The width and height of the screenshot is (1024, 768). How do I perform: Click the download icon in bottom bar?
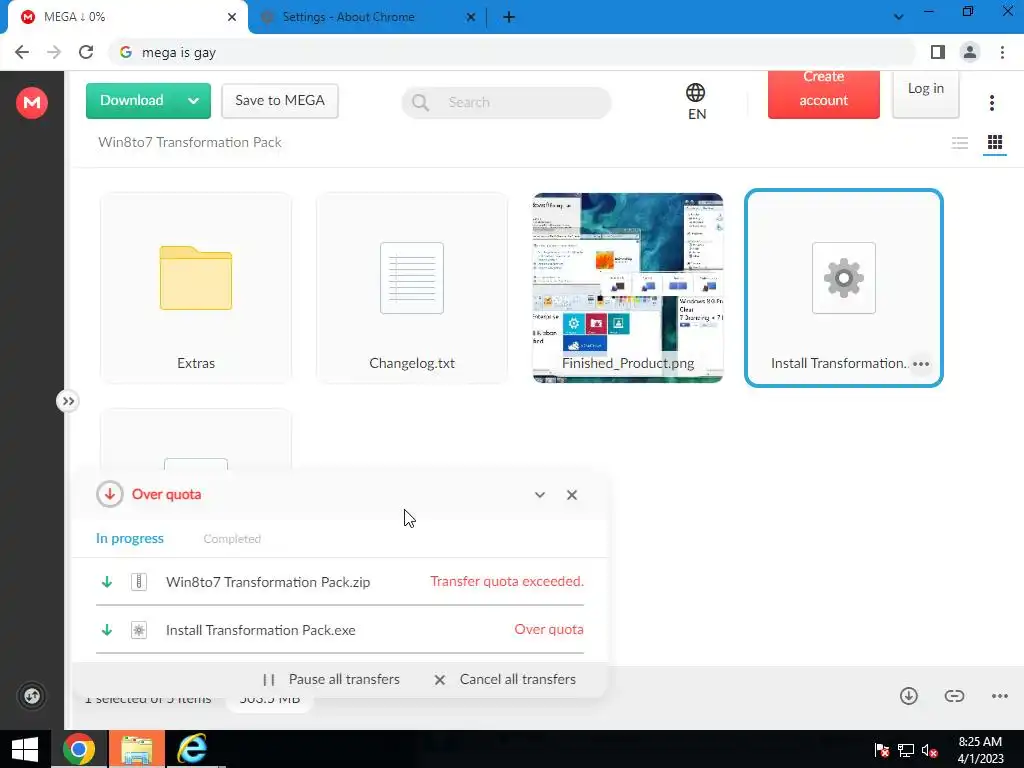tap(908, 696)
